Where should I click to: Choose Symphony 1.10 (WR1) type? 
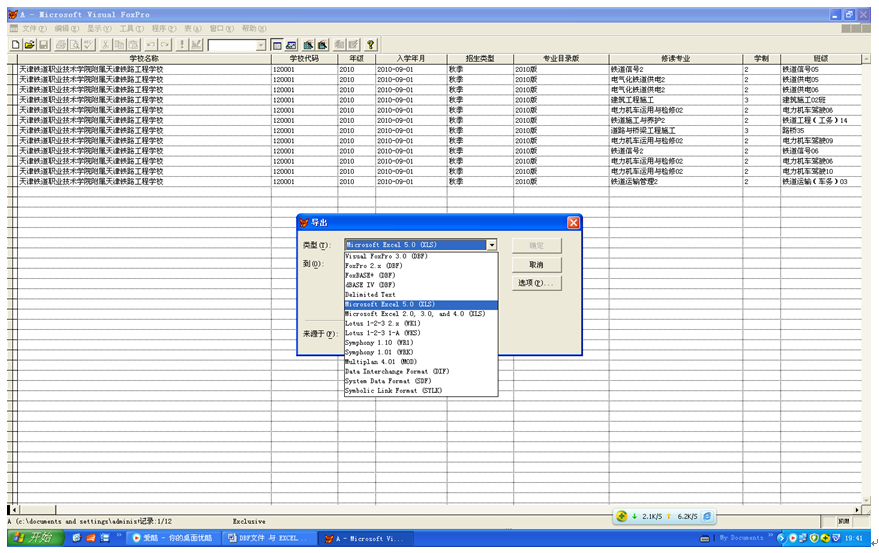click(x=421, y=343)
